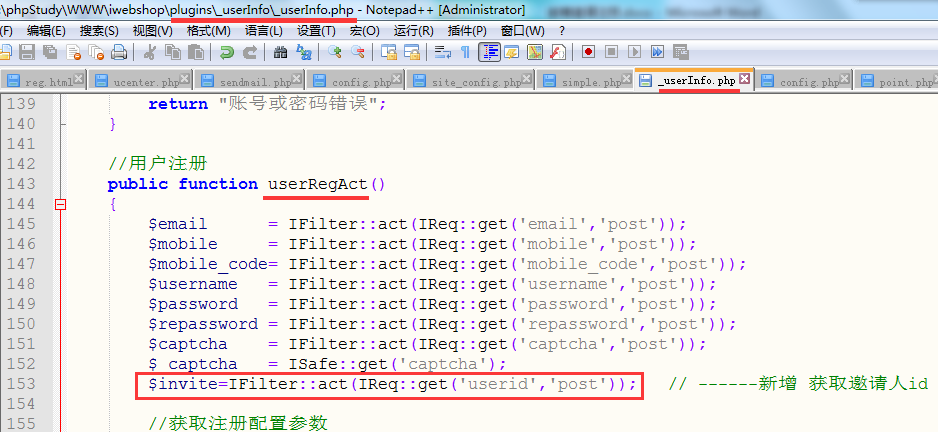Toggle synchronized vertical scrolling icon
Image resolution: width=938 pixels, height=432 pixels.
(389, 52)
